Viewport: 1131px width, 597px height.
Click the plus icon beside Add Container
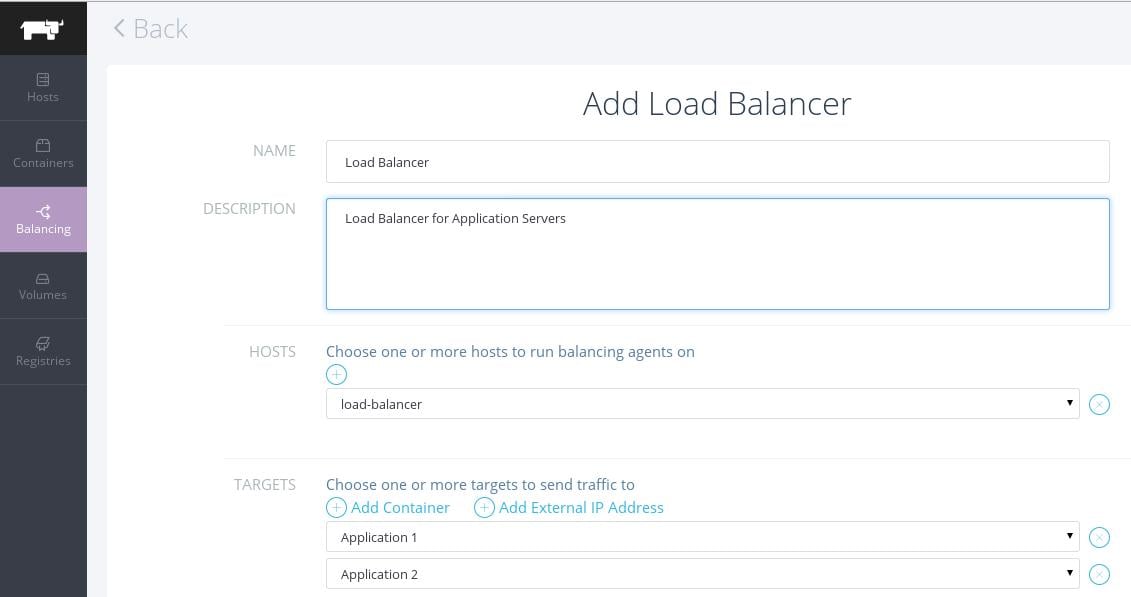[337, 508]
